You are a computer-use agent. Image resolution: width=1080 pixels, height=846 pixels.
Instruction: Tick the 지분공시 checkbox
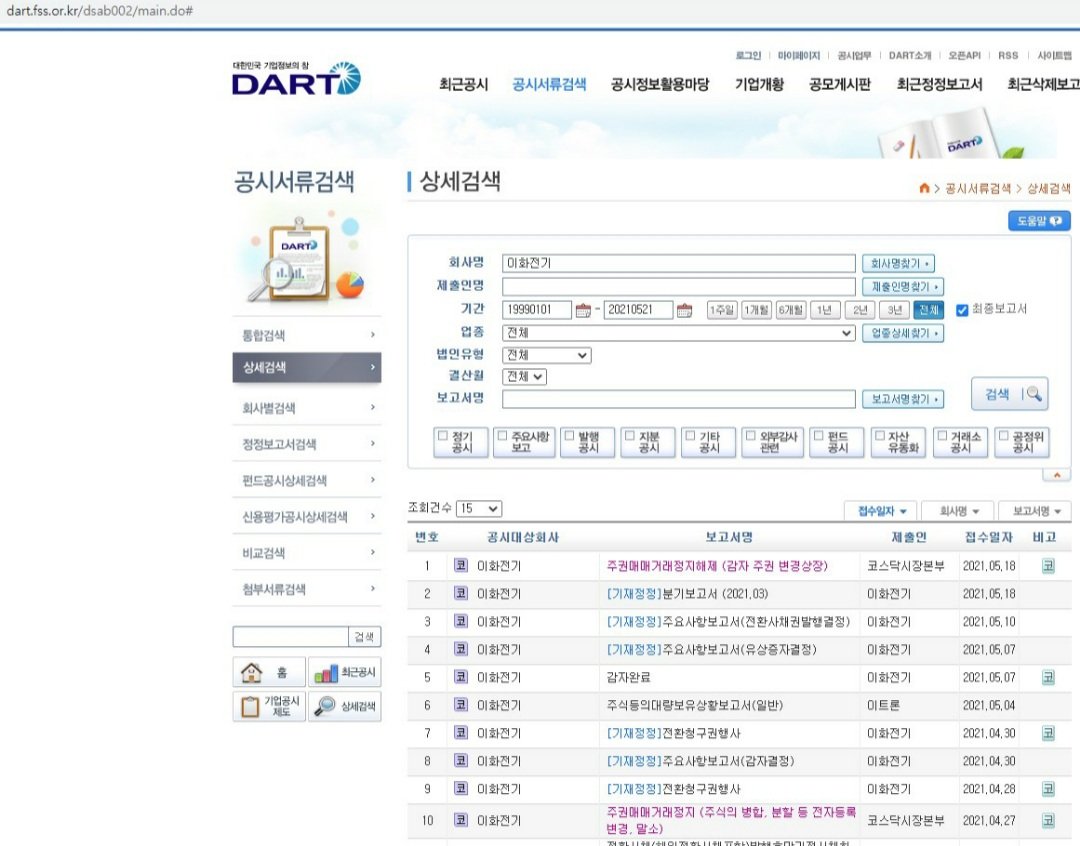click(x=628, y=436)
